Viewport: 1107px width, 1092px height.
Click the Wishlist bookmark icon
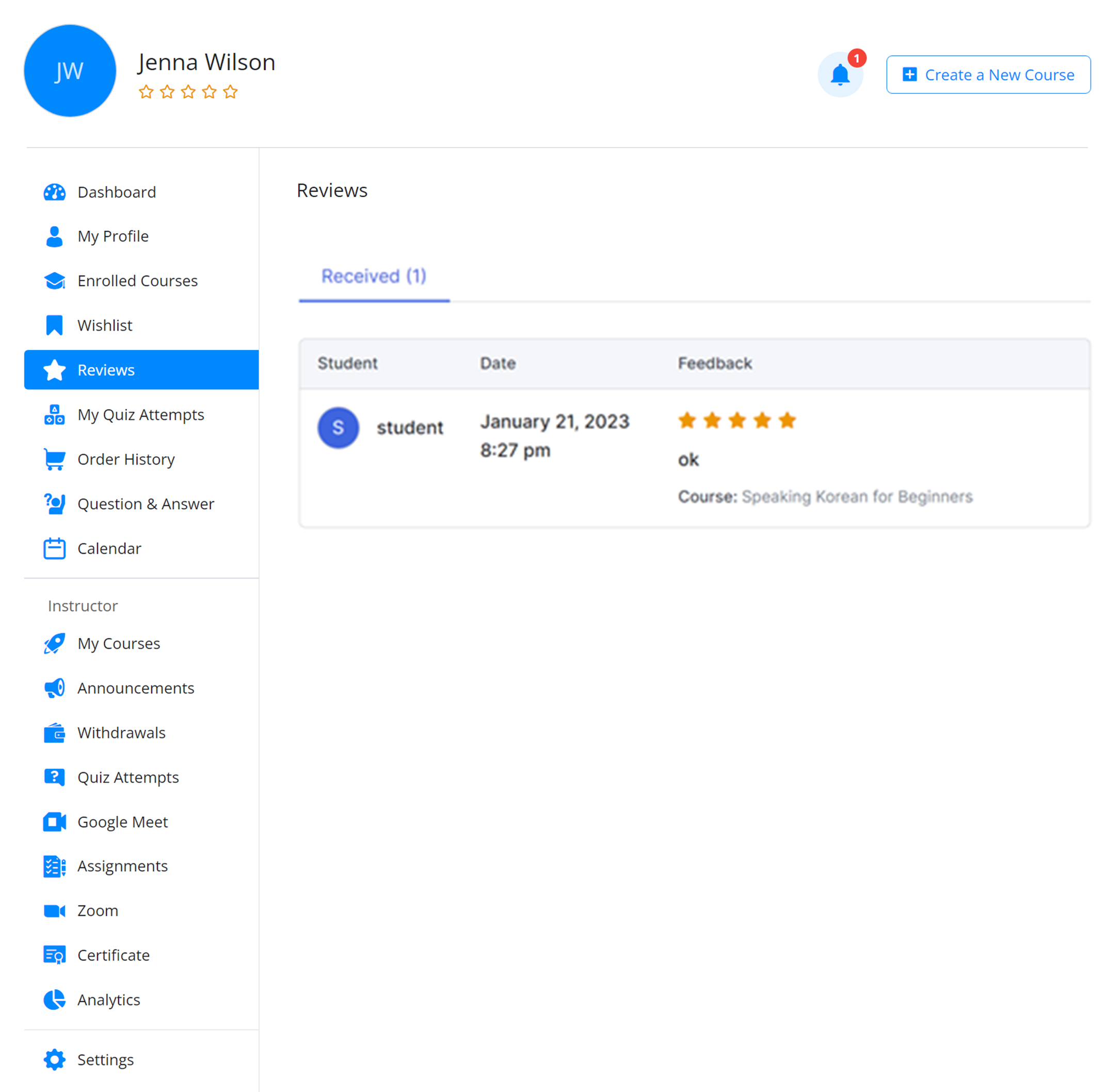pos(54,325)
